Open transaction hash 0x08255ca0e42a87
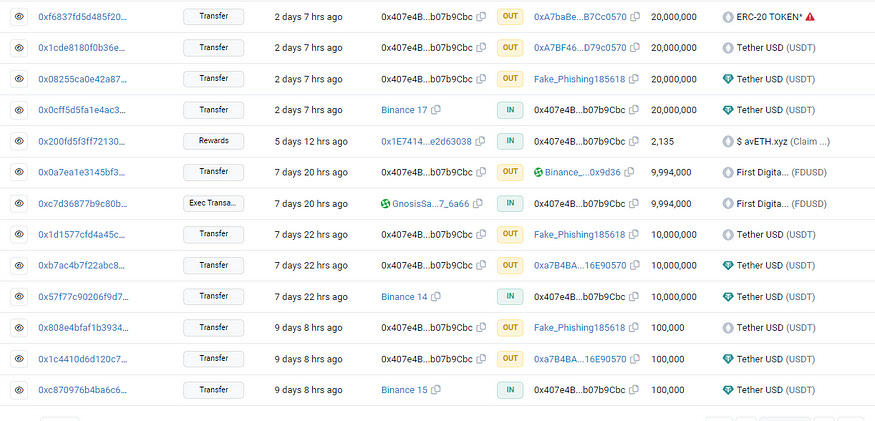 coord(83,79)
